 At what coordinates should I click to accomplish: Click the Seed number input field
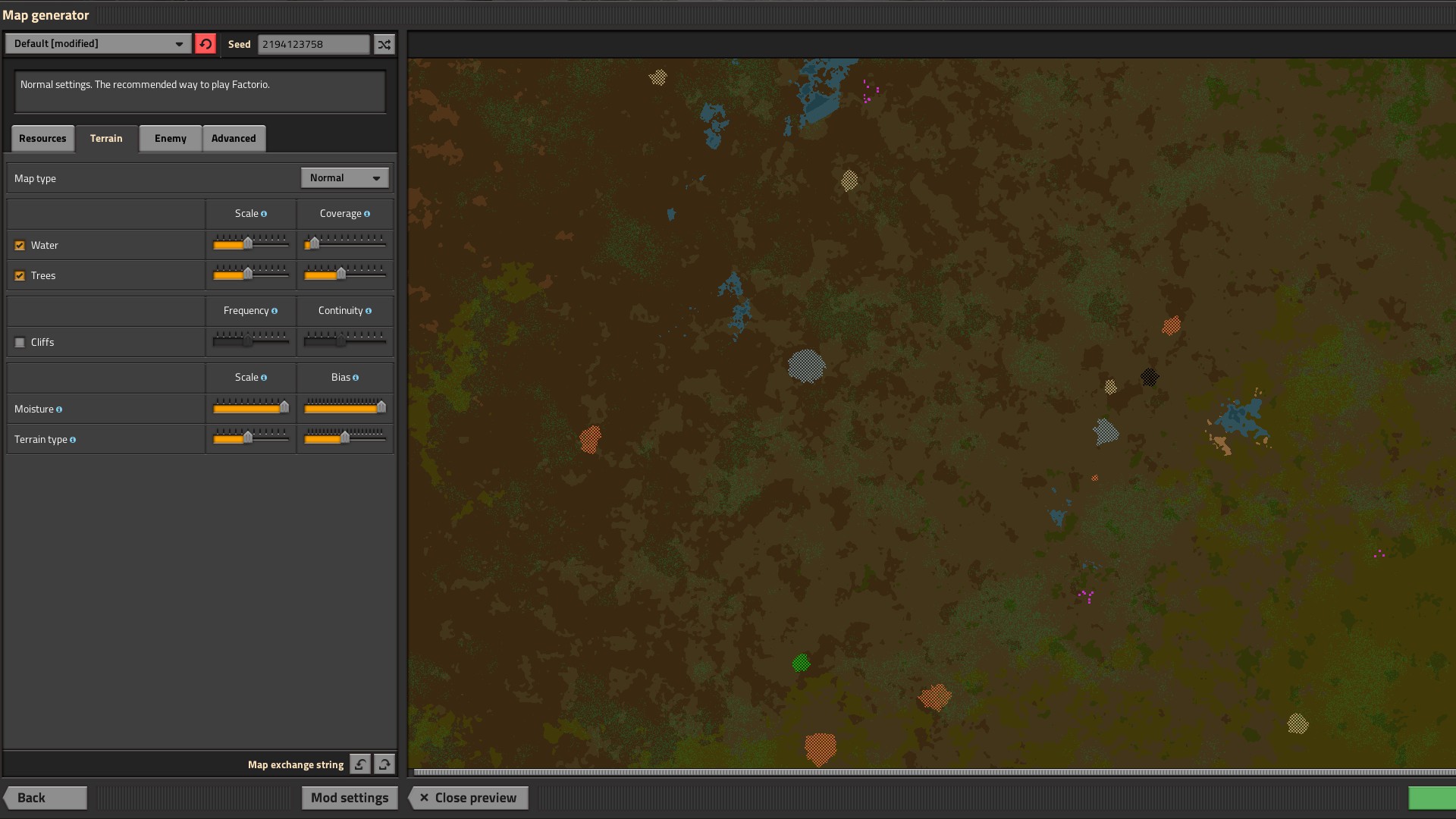coord(313,44)
